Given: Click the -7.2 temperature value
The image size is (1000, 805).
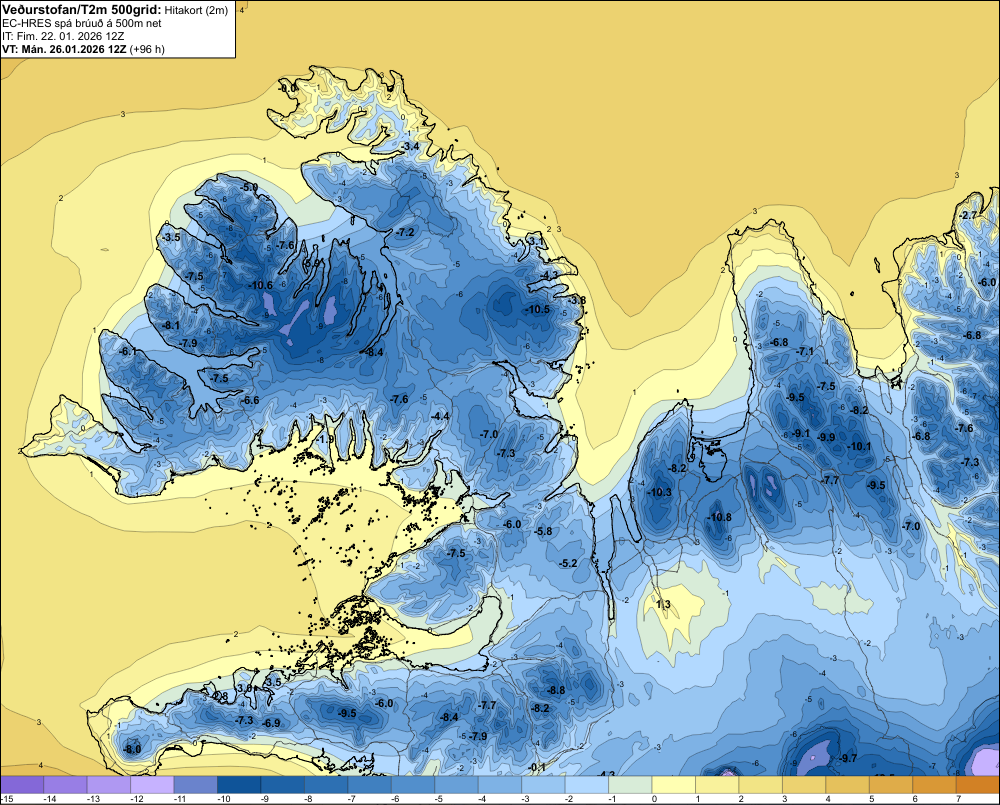Looking at the screenshot, I should point(405,232).
